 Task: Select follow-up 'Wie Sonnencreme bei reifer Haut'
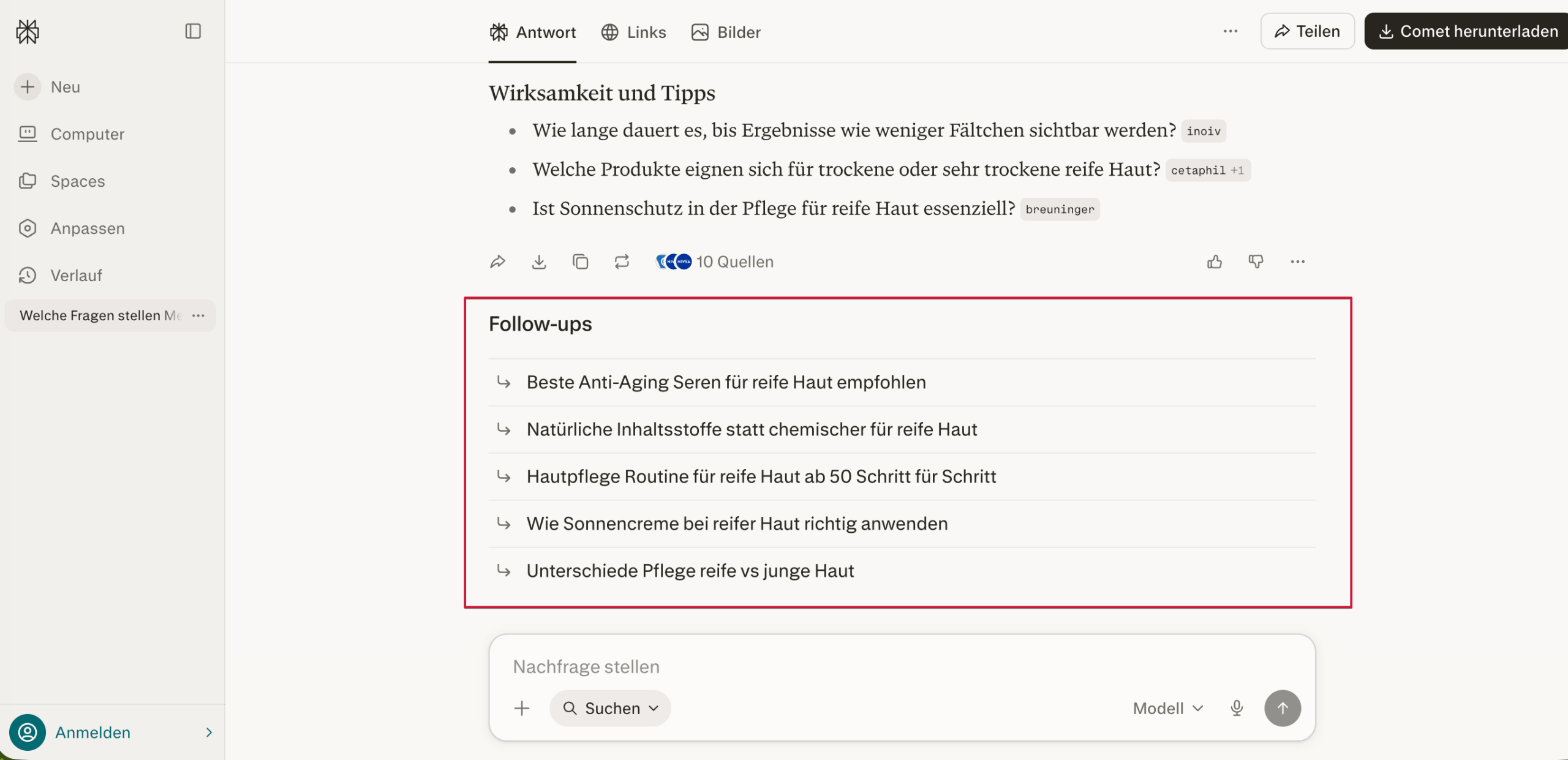[x=902, y=524]
